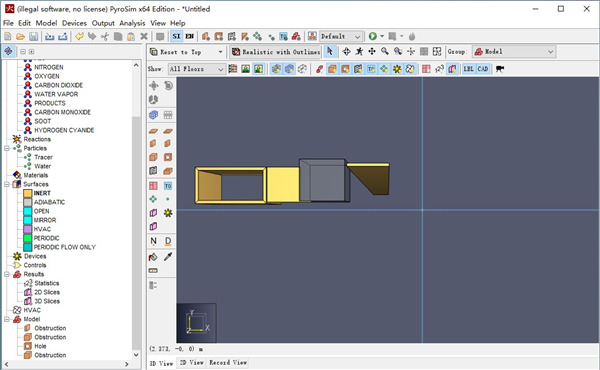Select the paint bucket tool

coord(153,257)
